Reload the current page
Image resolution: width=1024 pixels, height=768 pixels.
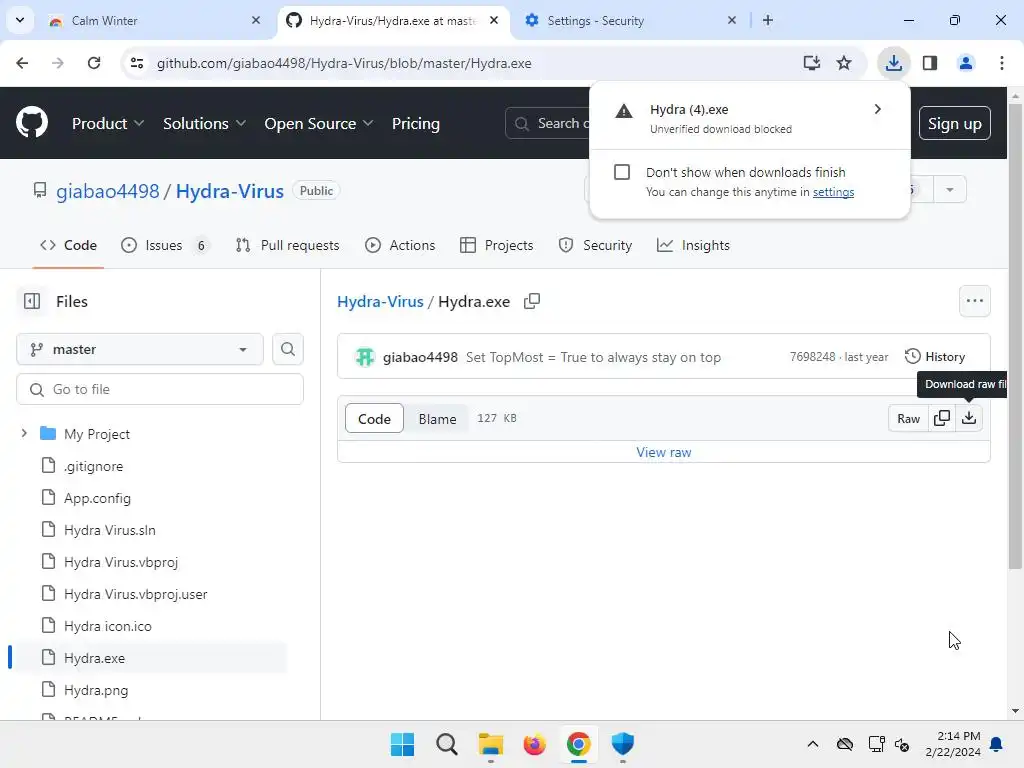tap(94, 63)
